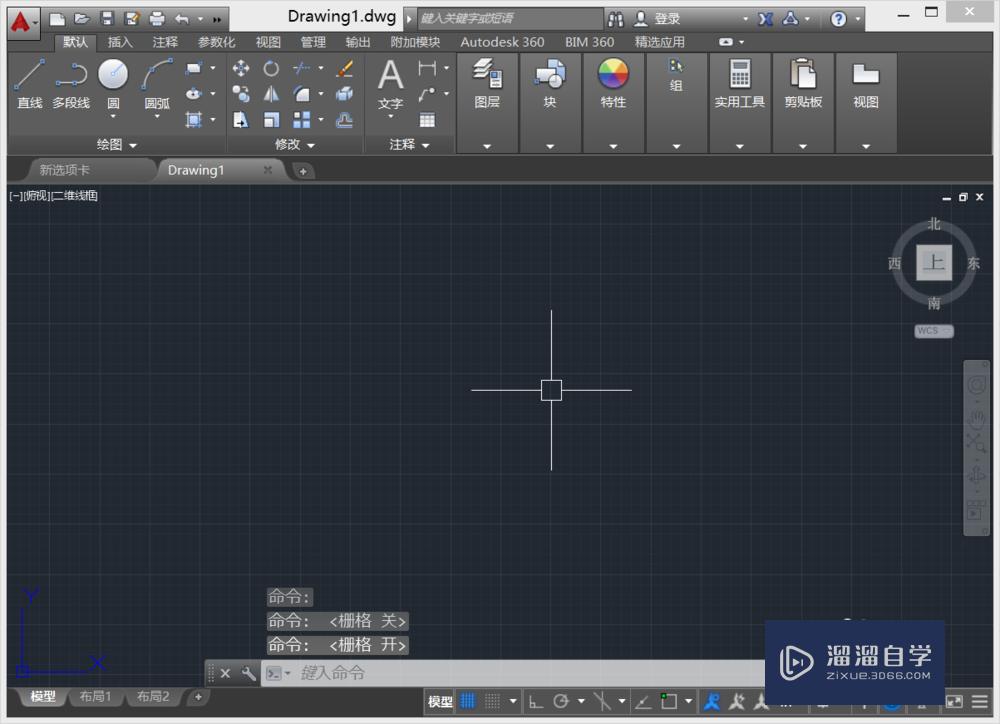Toggle the grid display in the status bar
Image resolution: width=1000 pixels, height=724 pixels.
(x=468, y=700)
